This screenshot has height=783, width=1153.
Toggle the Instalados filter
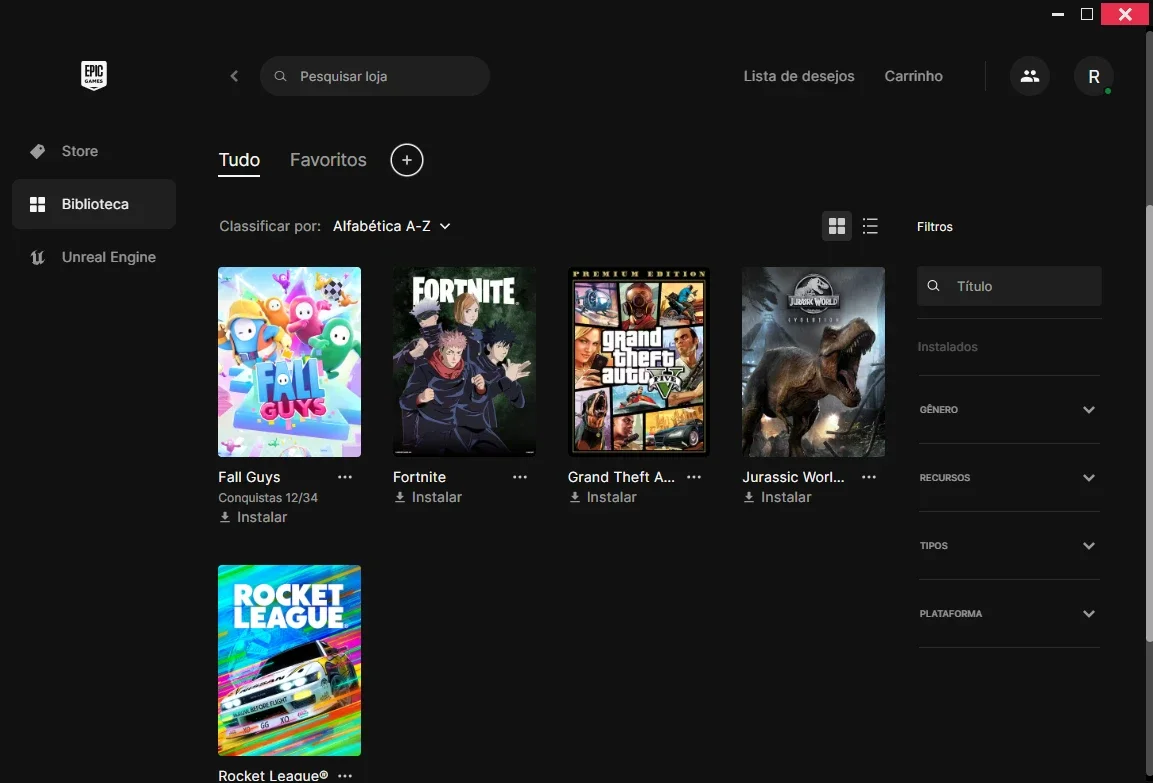click(947, 346)
